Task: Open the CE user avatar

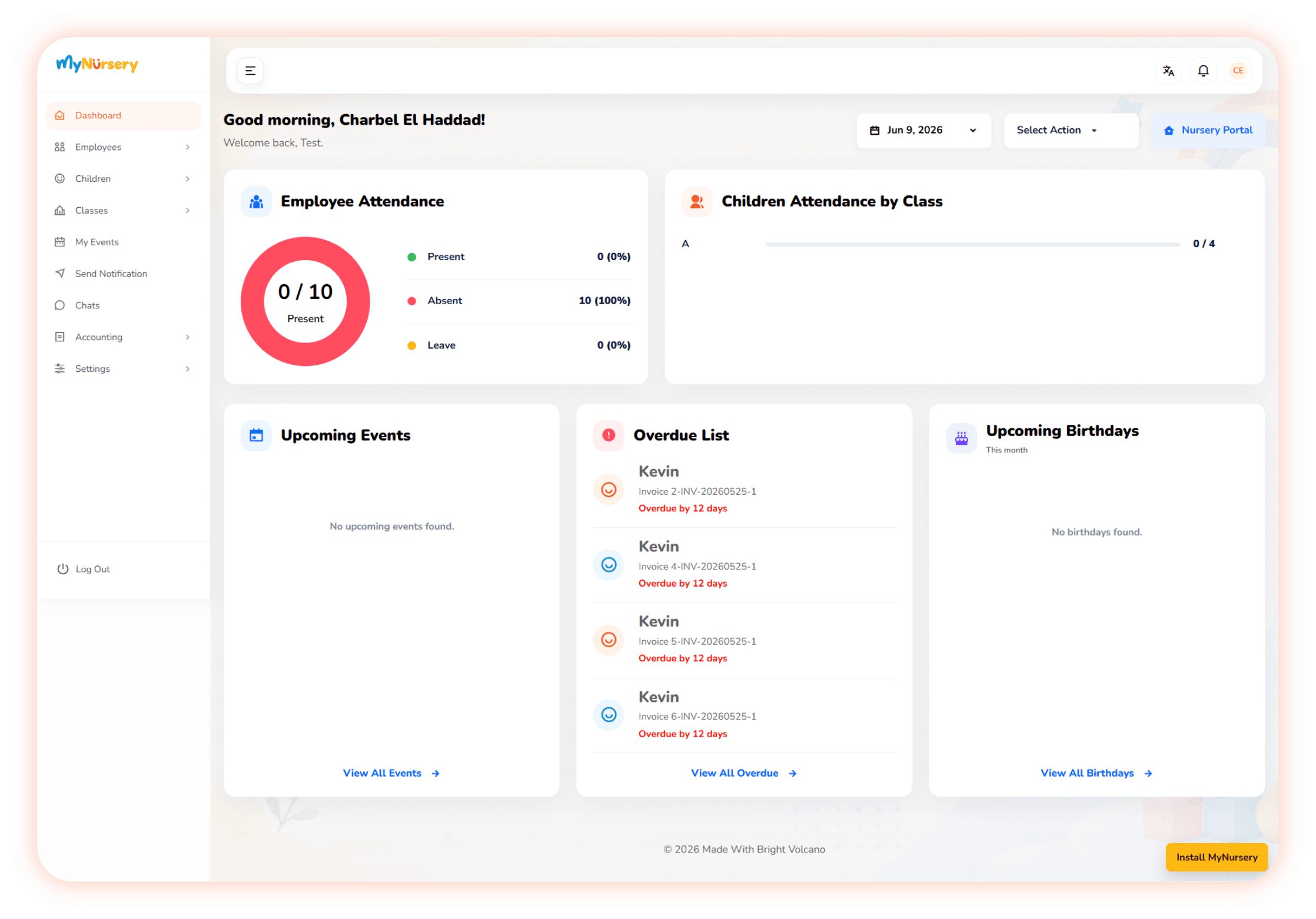Action: pyautogui.click(x=1238, y=71)
